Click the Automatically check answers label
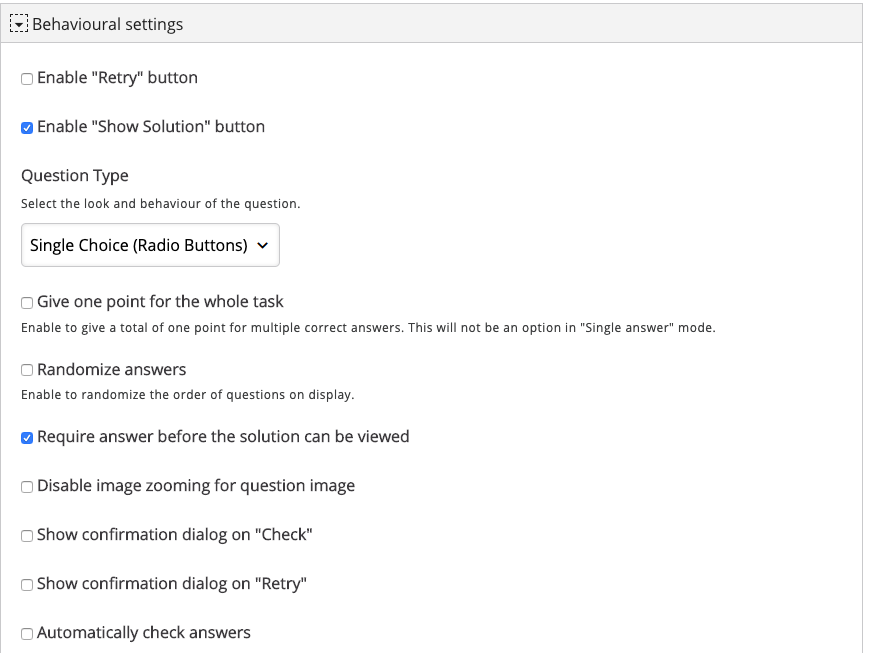Viewport: 872px width, 653px height. [x=144, y=632]
